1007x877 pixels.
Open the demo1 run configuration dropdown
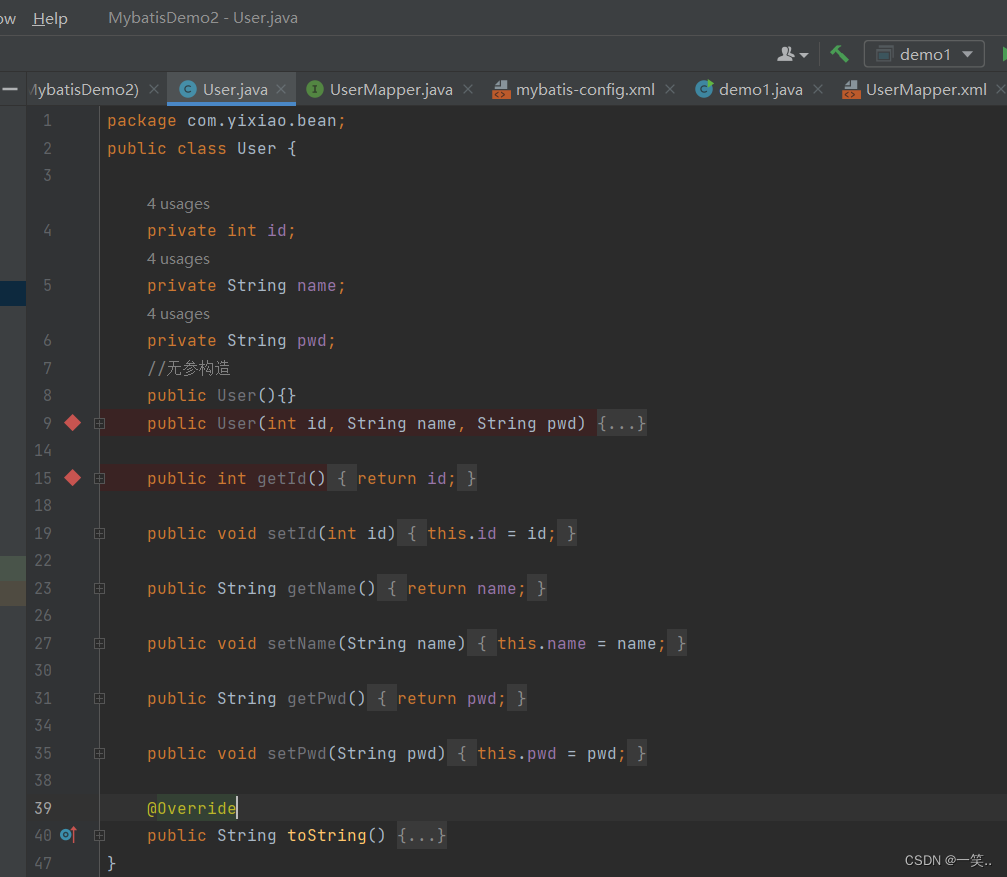[924, 54]
